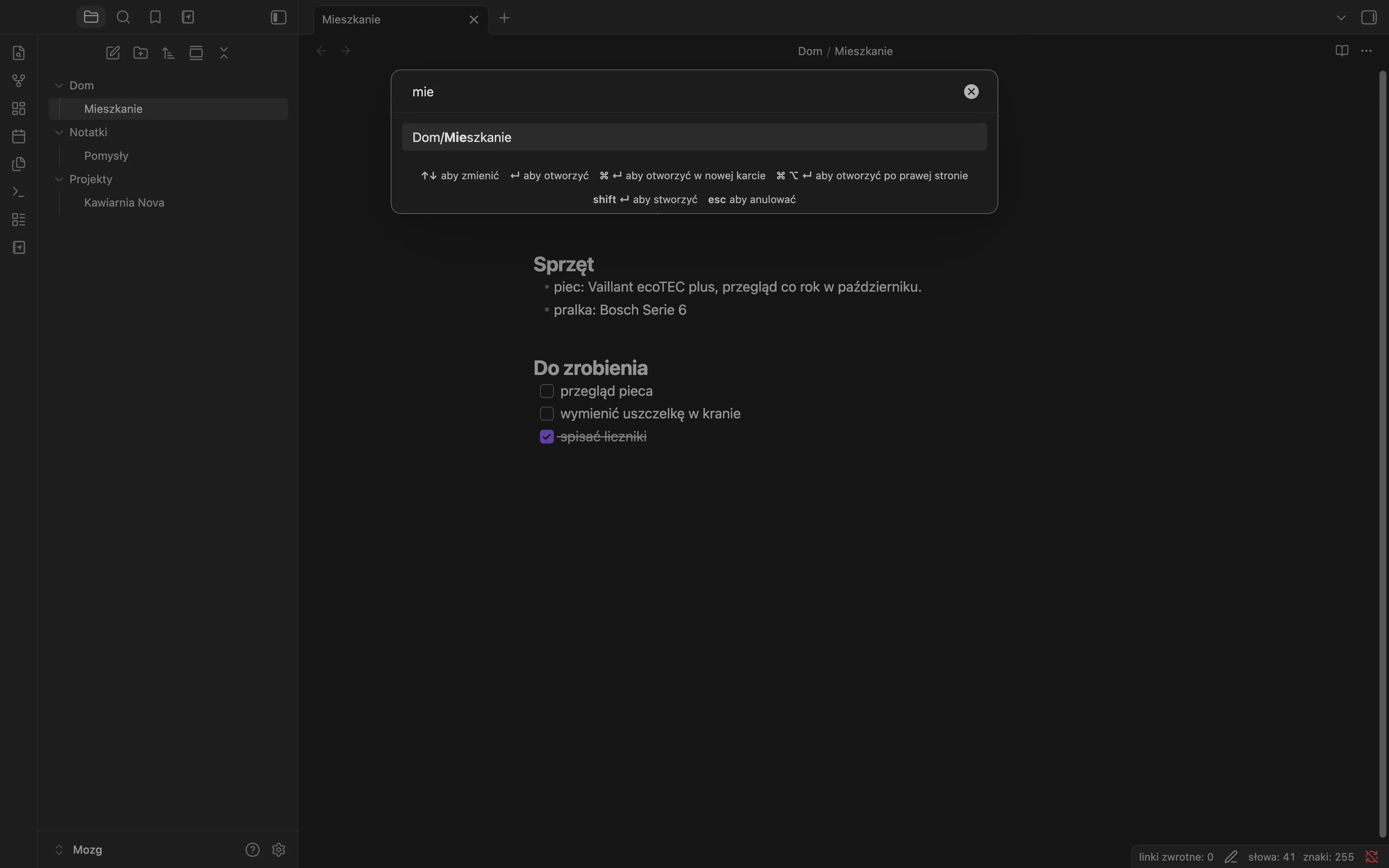Collapse the Dom folder
This screenshot has height=868, width=1389.
(59, 85)
